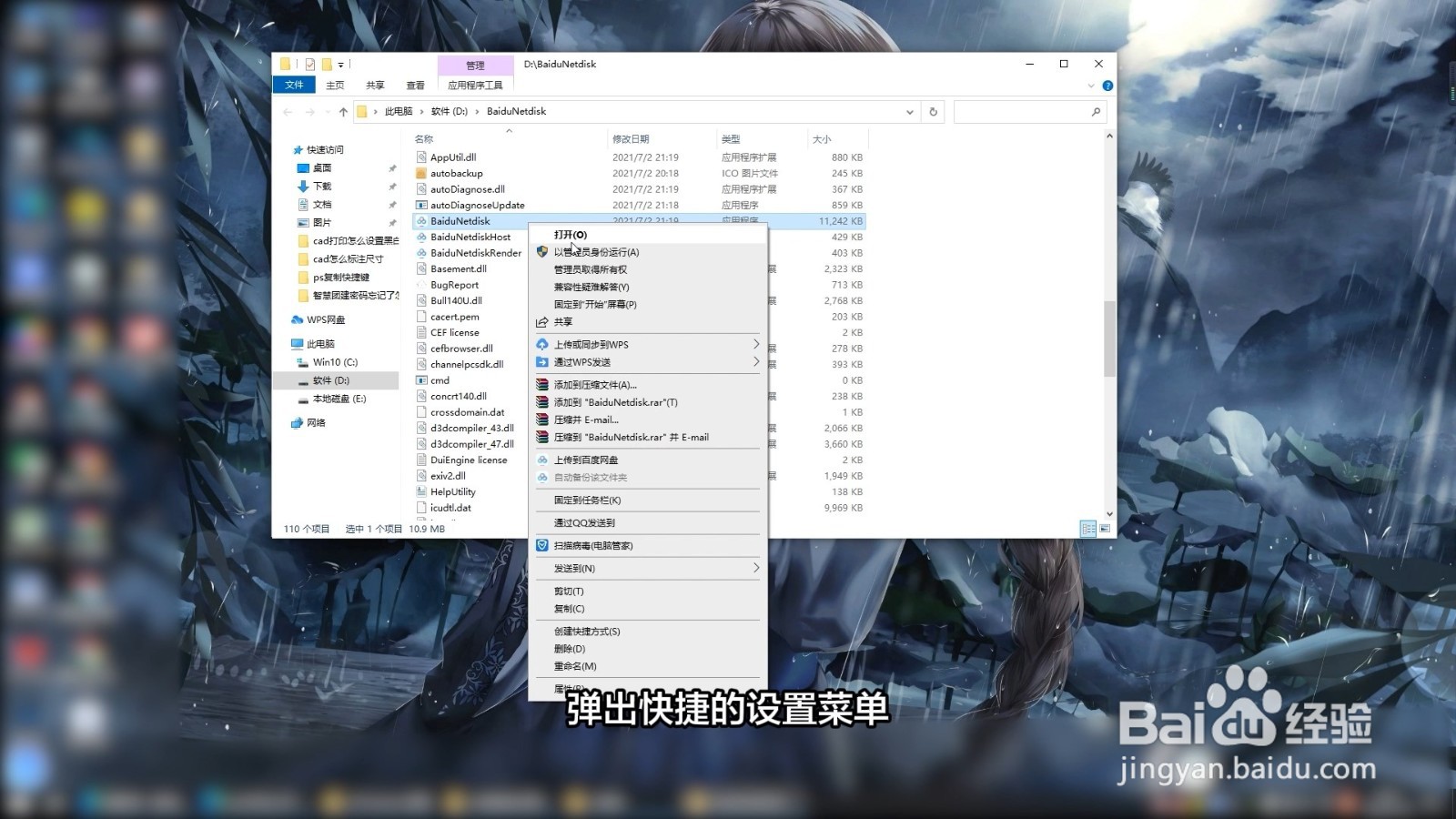Image resolution: width=1456 pixels, height=819 pixels.
Task: Sort by the 名称 column header
Action: coord(423,139)
